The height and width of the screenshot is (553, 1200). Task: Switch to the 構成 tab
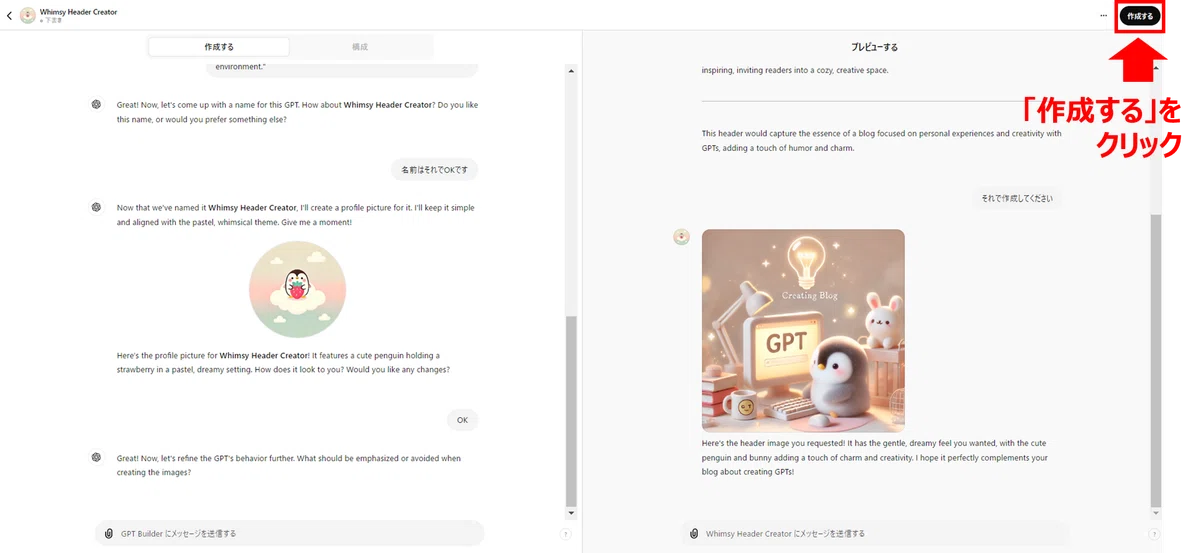point(360,47)
